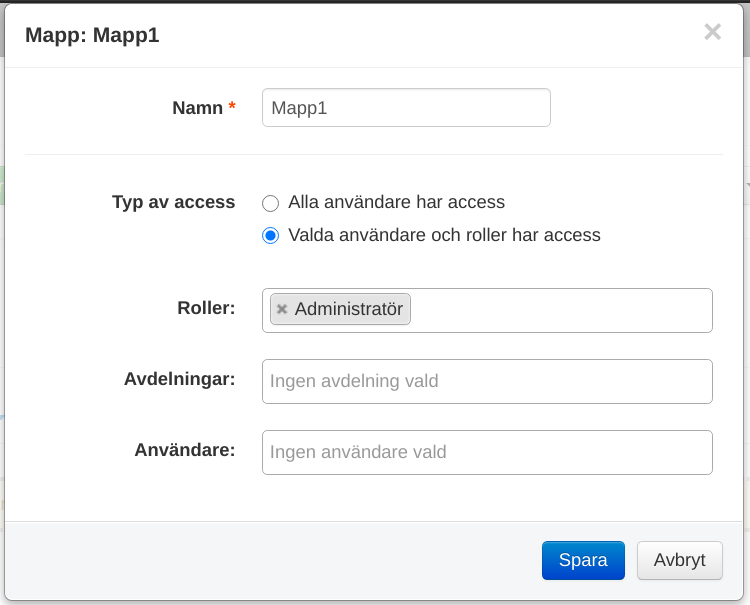Cancel with the Avbryt button
The image size is (750, 605).
pos(679,560)
